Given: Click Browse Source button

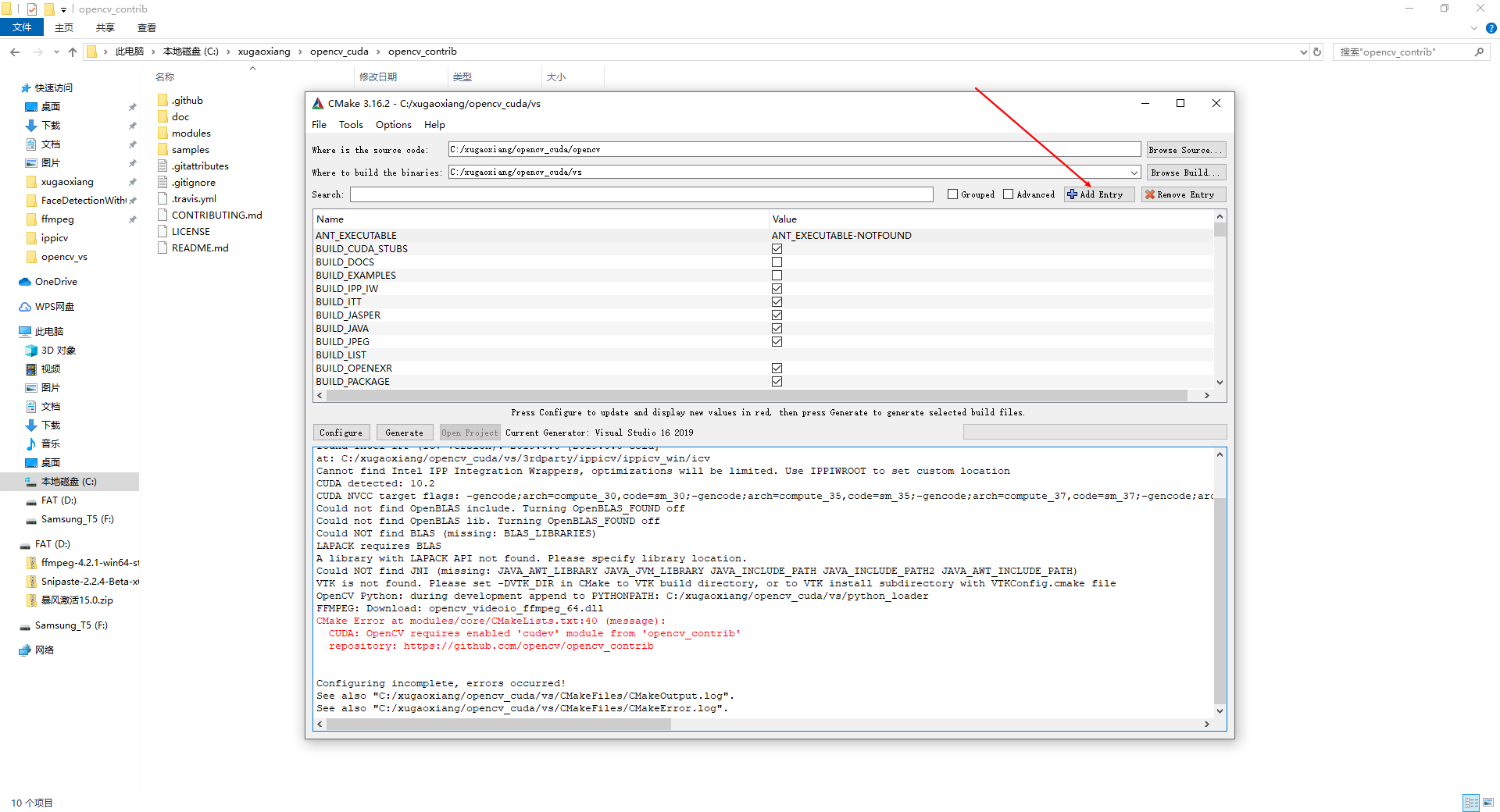Looking at the screenshot, I should [x=1186, y=149].
